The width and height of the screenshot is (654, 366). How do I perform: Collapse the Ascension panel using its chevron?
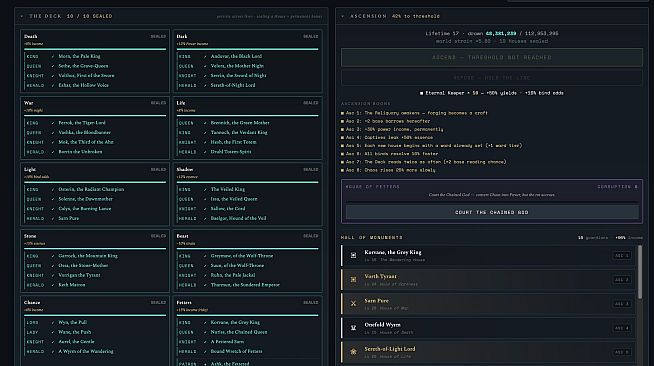[343, 16]
